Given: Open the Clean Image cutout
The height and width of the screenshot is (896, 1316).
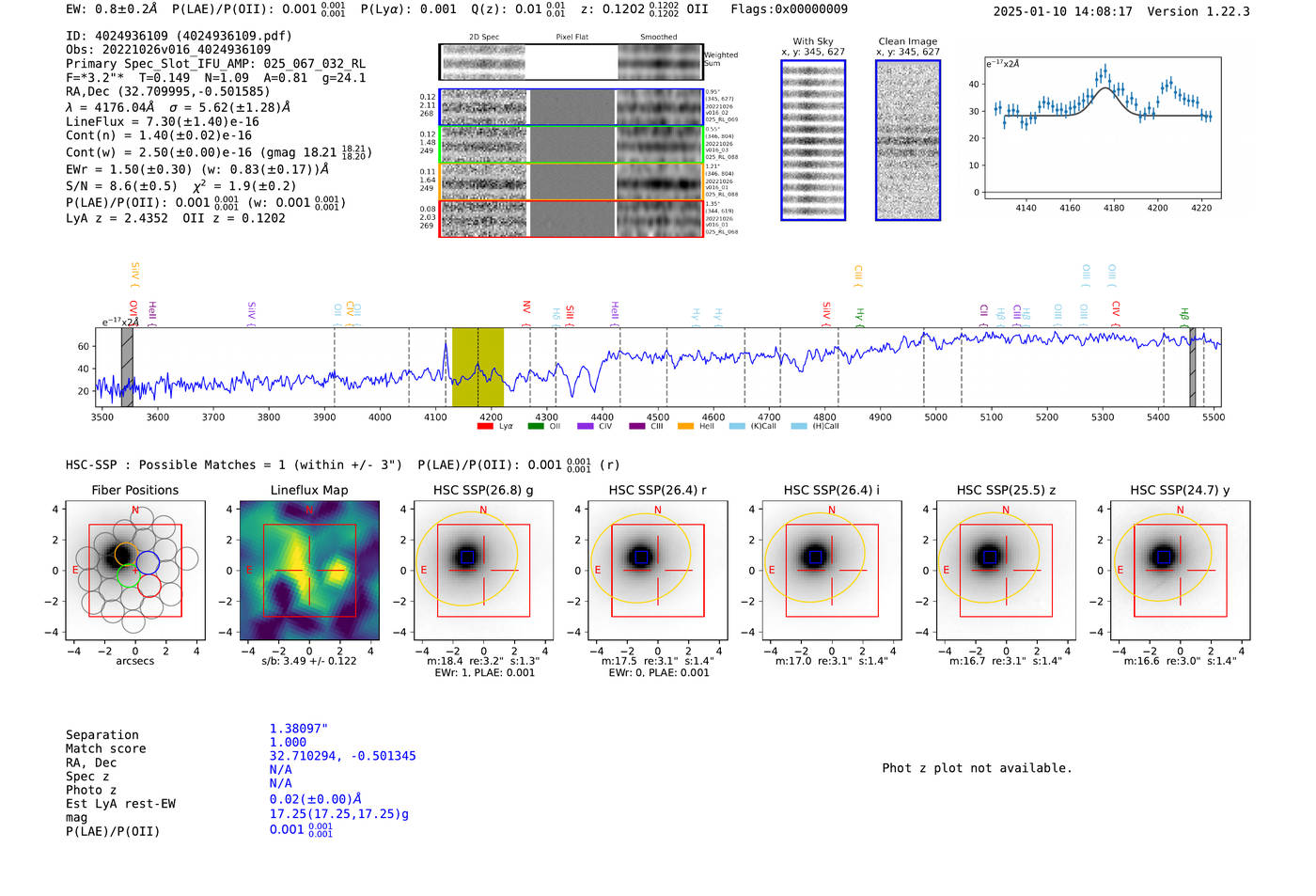Looking at the screenshot, I should (908, 140).
